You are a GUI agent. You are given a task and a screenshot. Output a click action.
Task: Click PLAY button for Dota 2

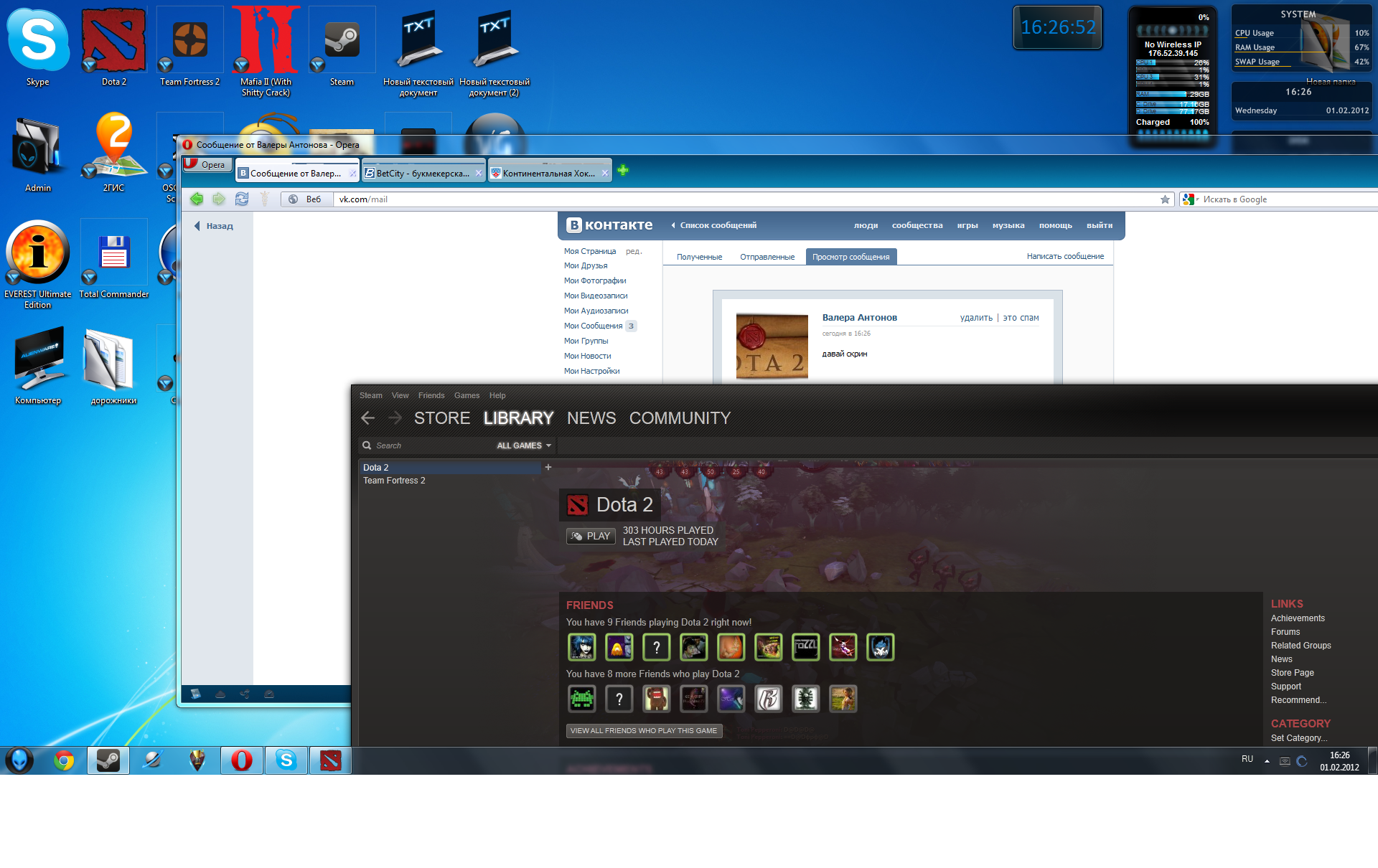(x=591, y=536)
